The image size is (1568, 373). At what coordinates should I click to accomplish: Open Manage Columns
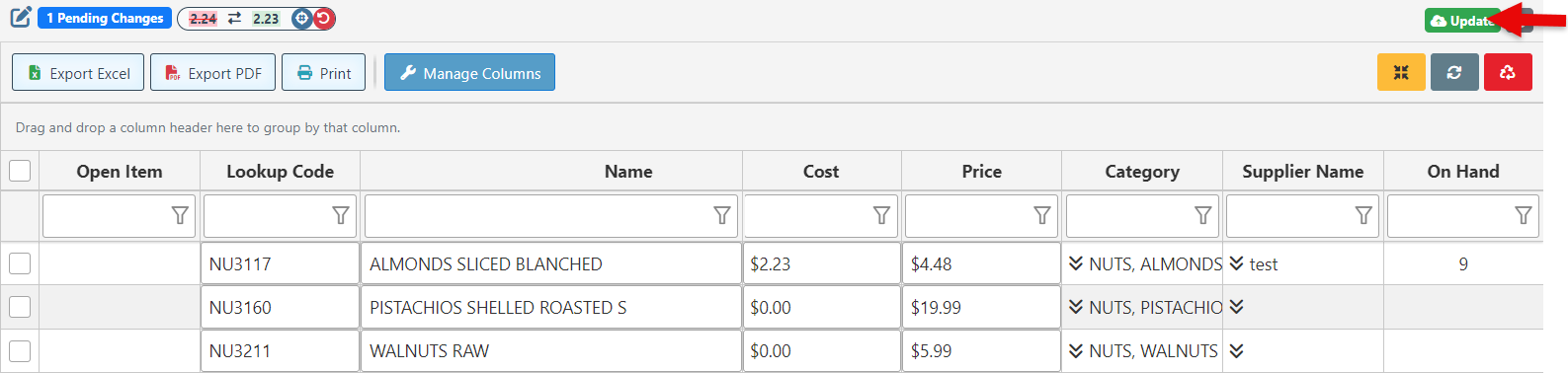[469, 72]
